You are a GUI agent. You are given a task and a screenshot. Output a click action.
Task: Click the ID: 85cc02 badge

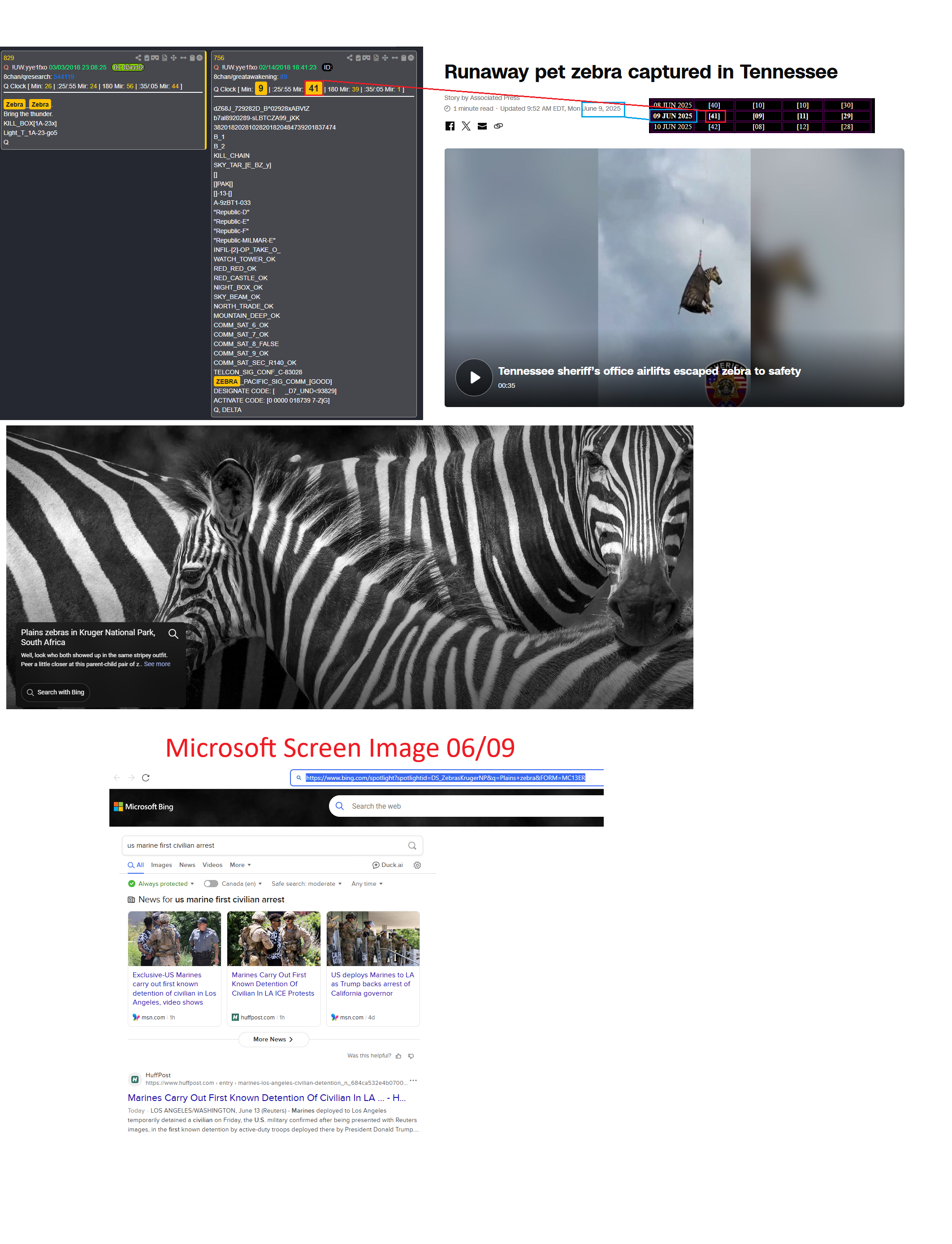tap(128, 67)
